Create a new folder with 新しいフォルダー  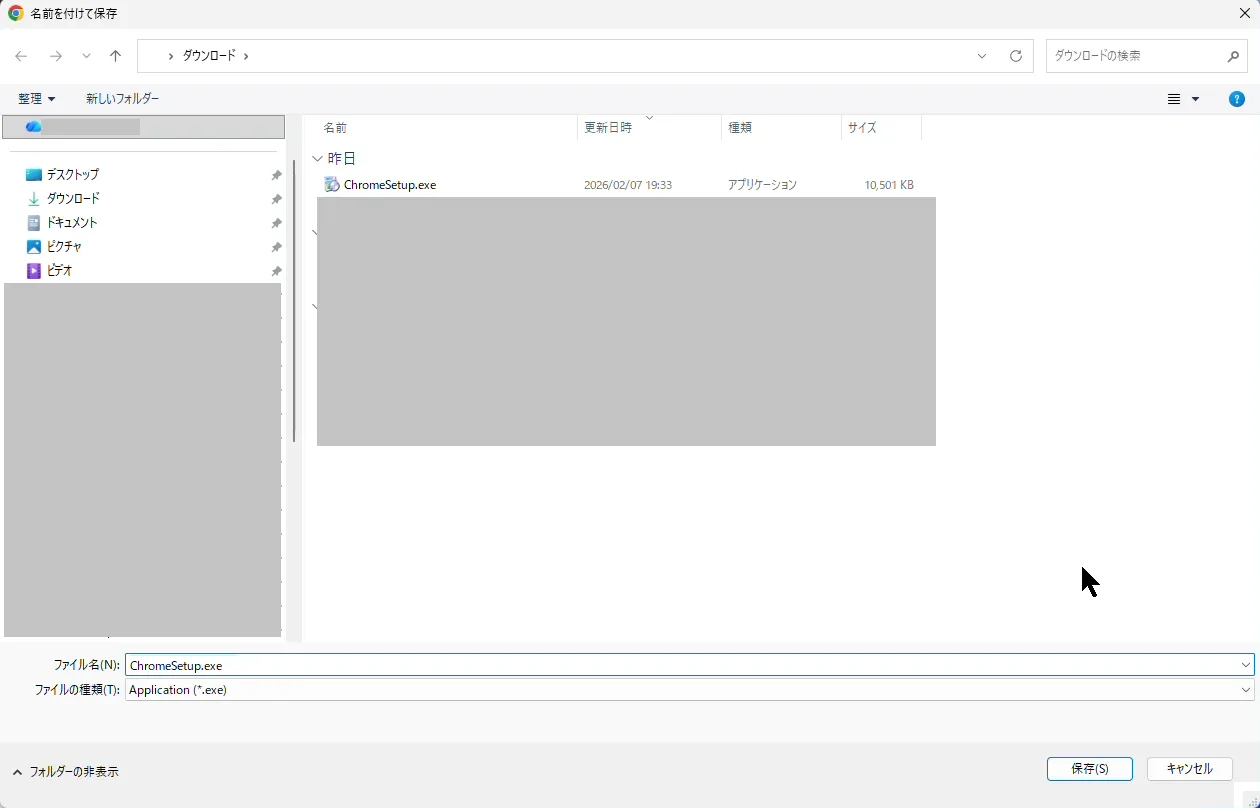[122, 99]
